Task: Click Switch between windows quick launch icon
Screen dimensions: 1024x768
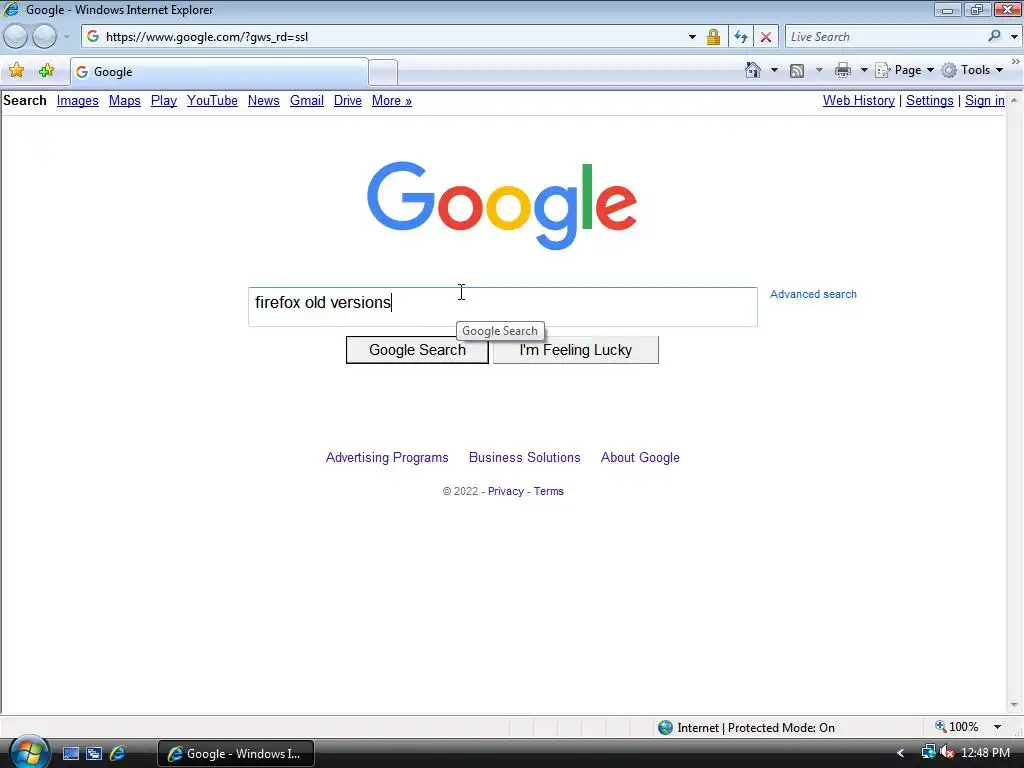Action: pos(94,754)
